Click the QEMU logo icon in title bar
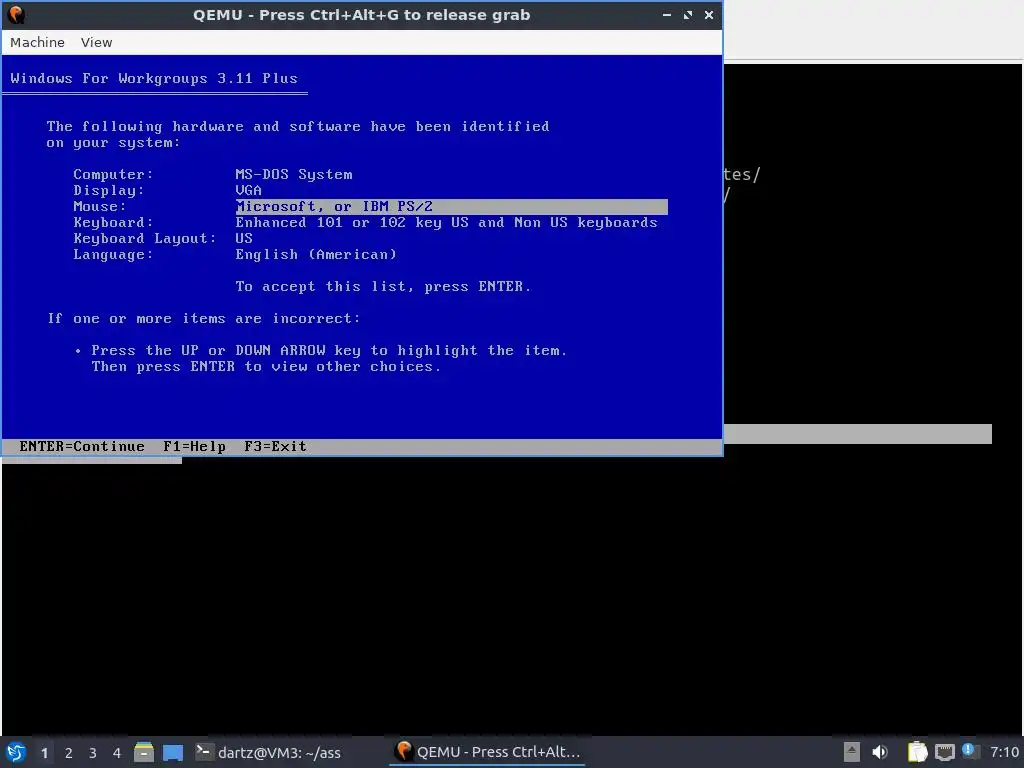 [16, 14]
